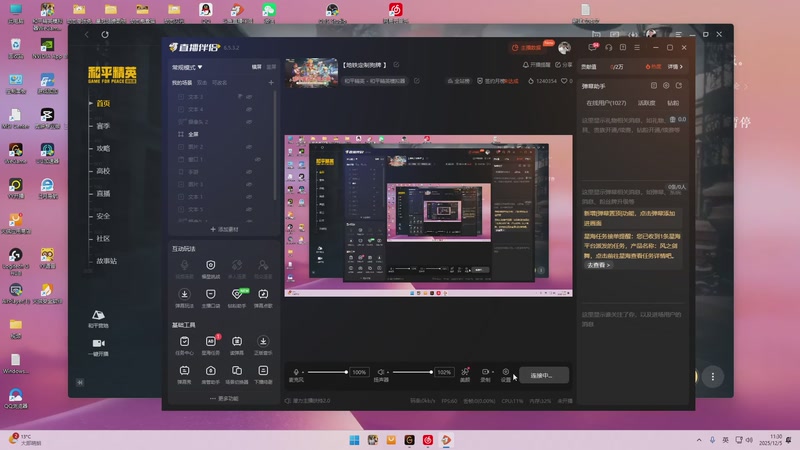Toggle visibility of 图片 3 source

[249, 184]
